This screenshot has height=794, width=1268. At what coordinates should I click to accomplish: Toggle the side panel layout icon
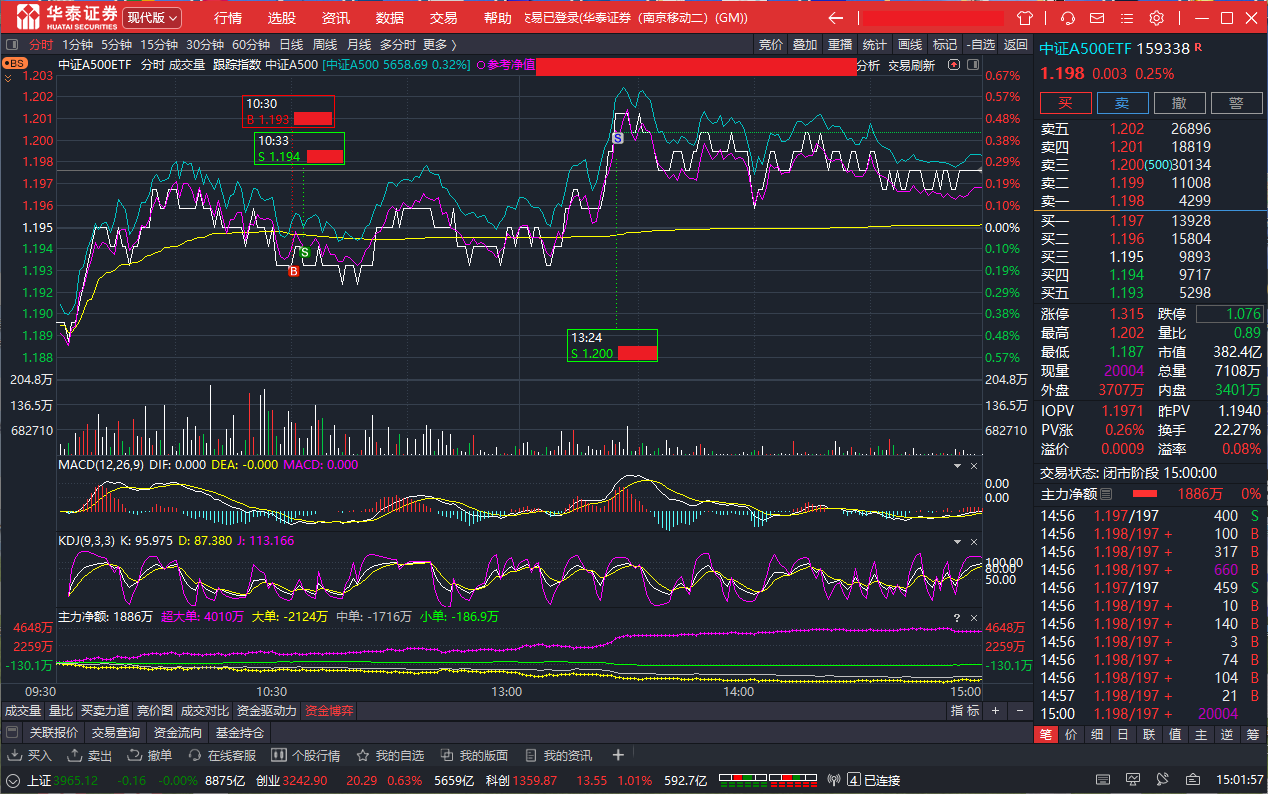(1102, 780)
